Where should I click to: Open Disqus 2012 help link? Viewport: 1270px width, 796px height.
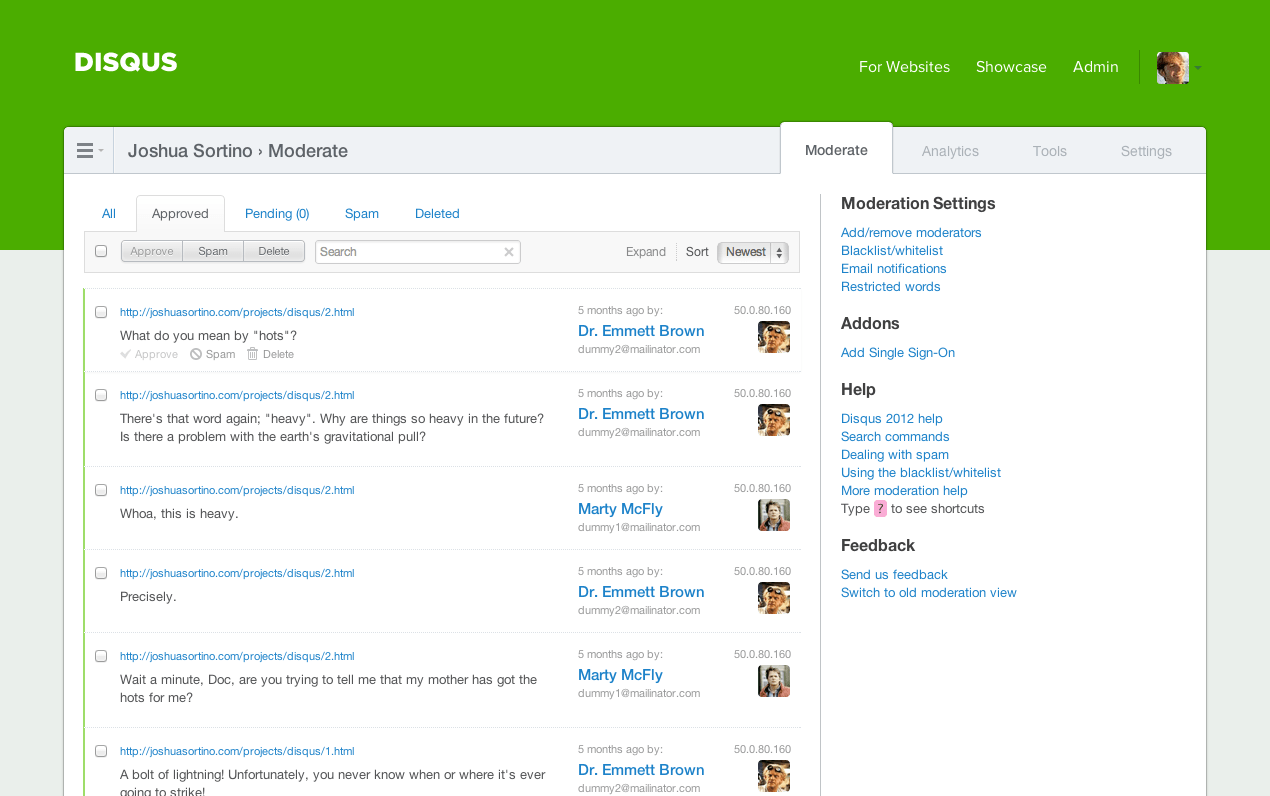pyautogui.click(x=892, y=418)
